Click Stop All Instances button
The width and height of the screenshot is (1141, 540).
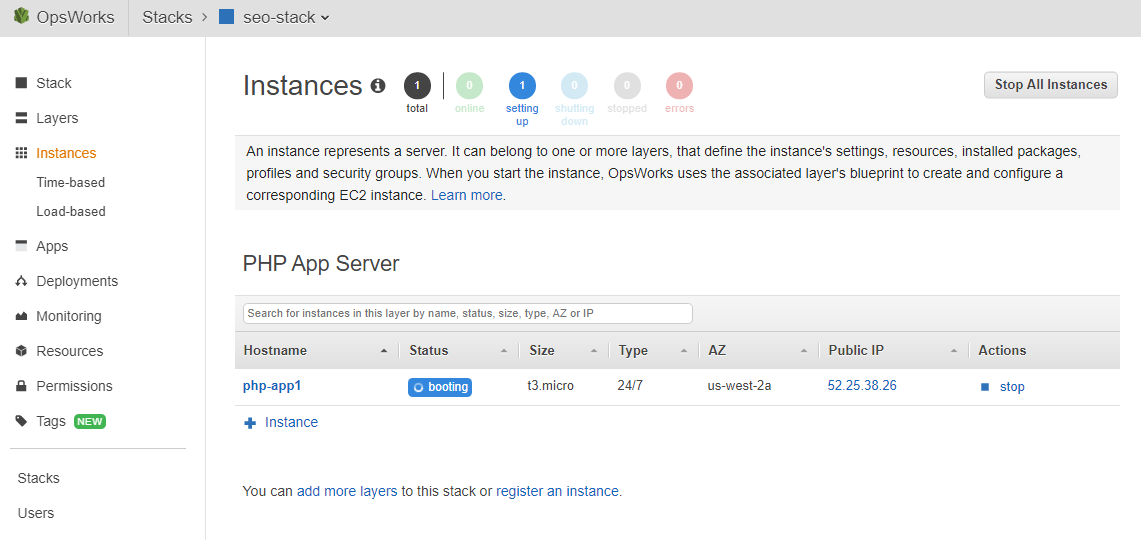pos(1051,84)
